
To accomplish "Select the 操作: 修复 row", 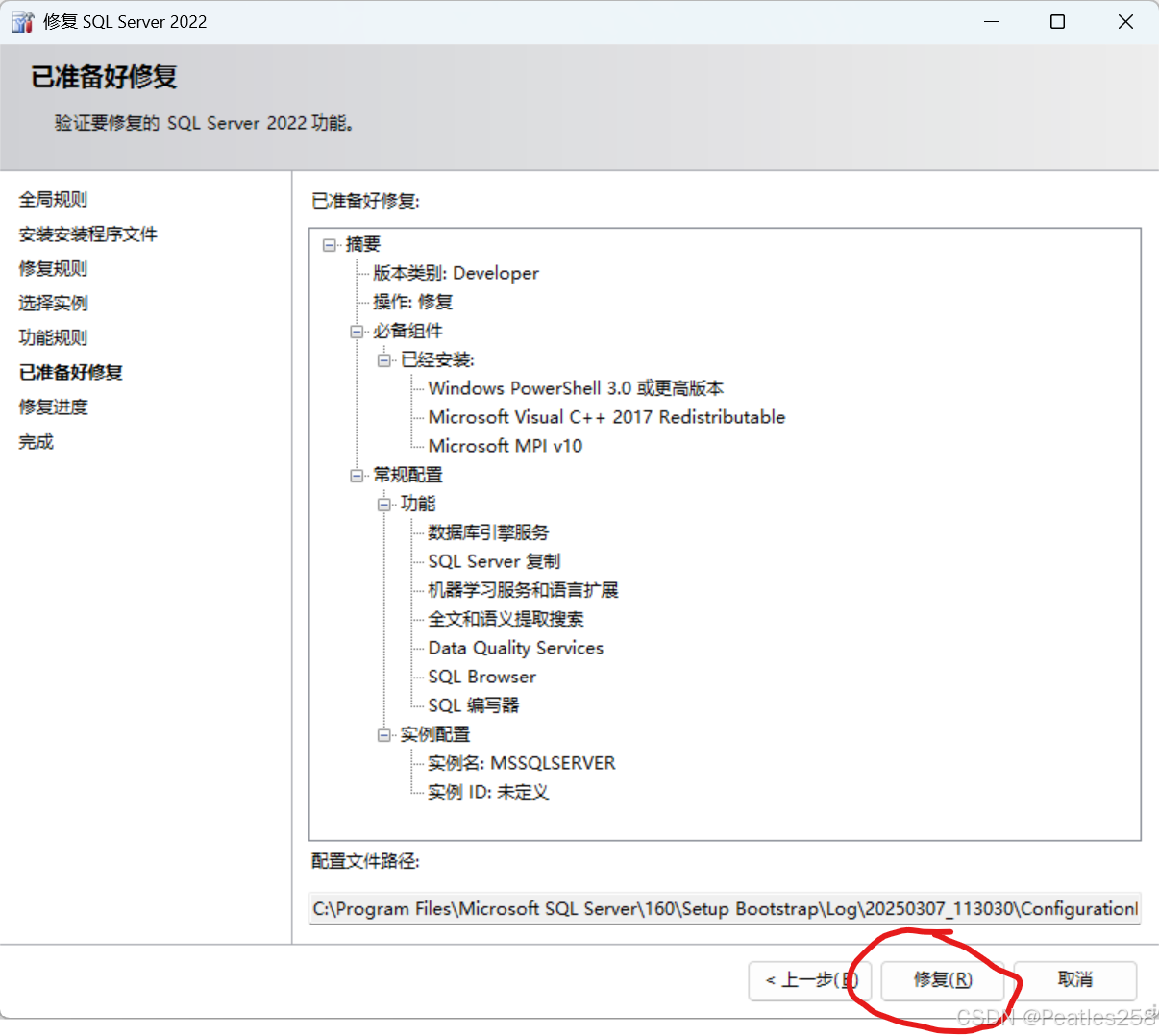I will pos(412,303).
